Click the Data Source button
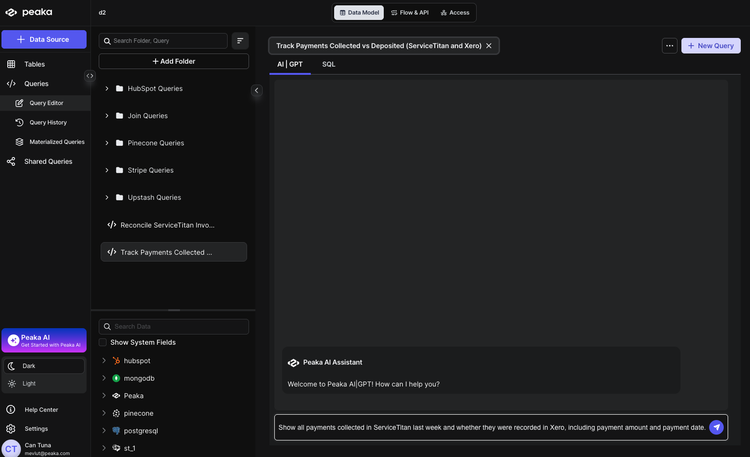Image resolution: width=750 pixels, height=457 pixels. point(44,39)
